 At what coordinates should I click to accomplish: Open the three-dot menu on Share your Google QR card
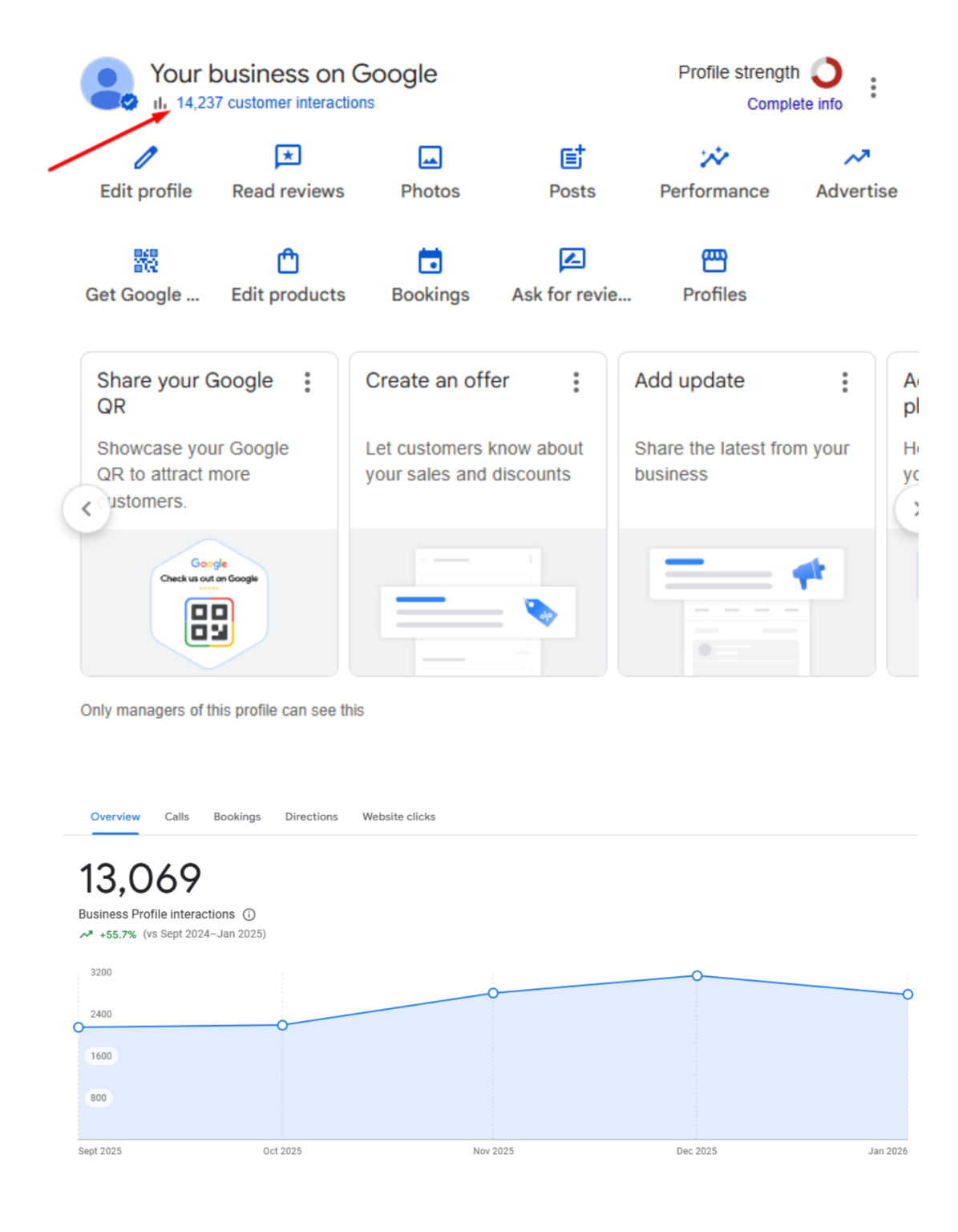(307, 383)
